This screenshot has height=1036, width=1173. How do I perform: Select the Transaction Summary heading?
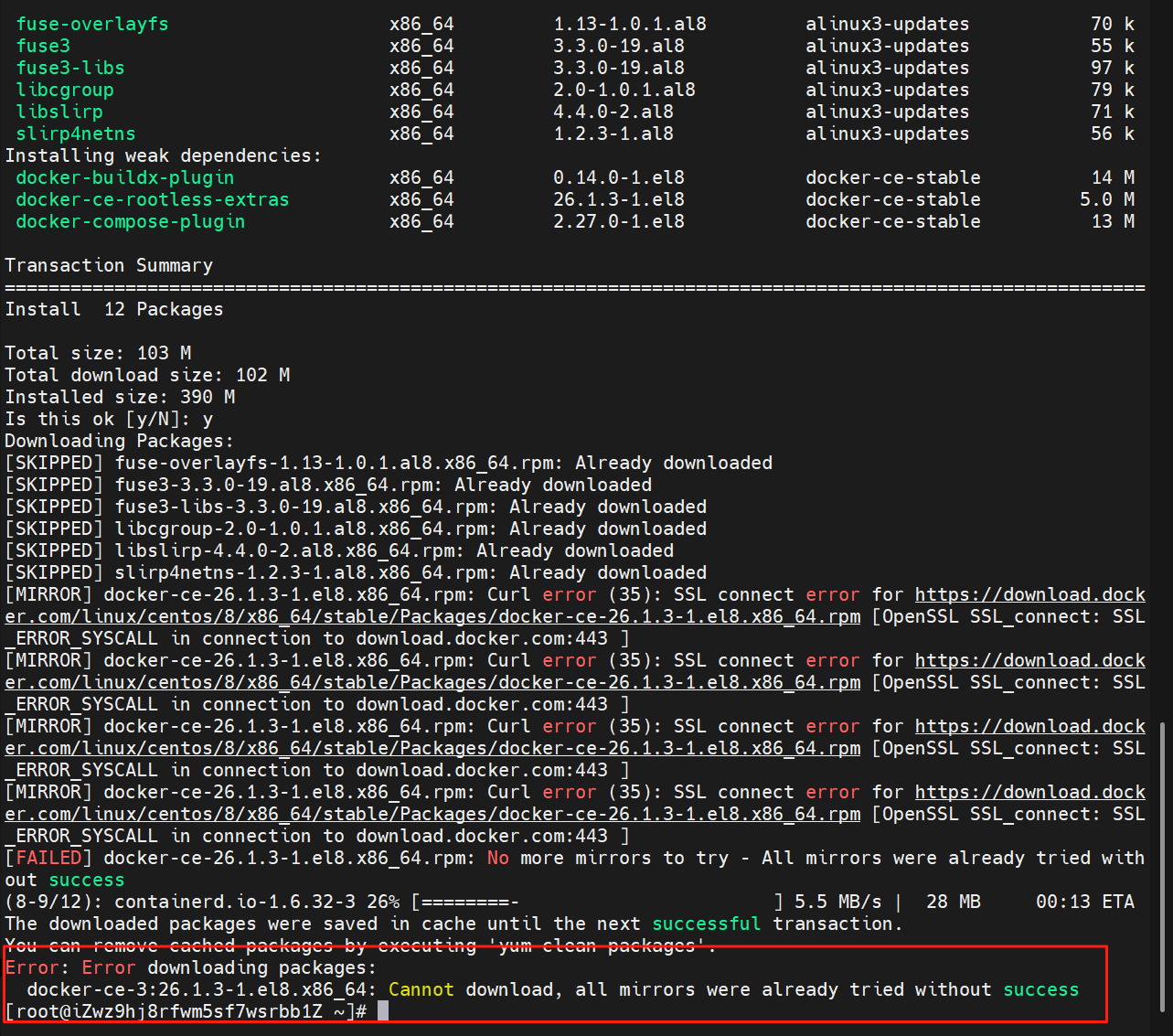coord(109,265)
